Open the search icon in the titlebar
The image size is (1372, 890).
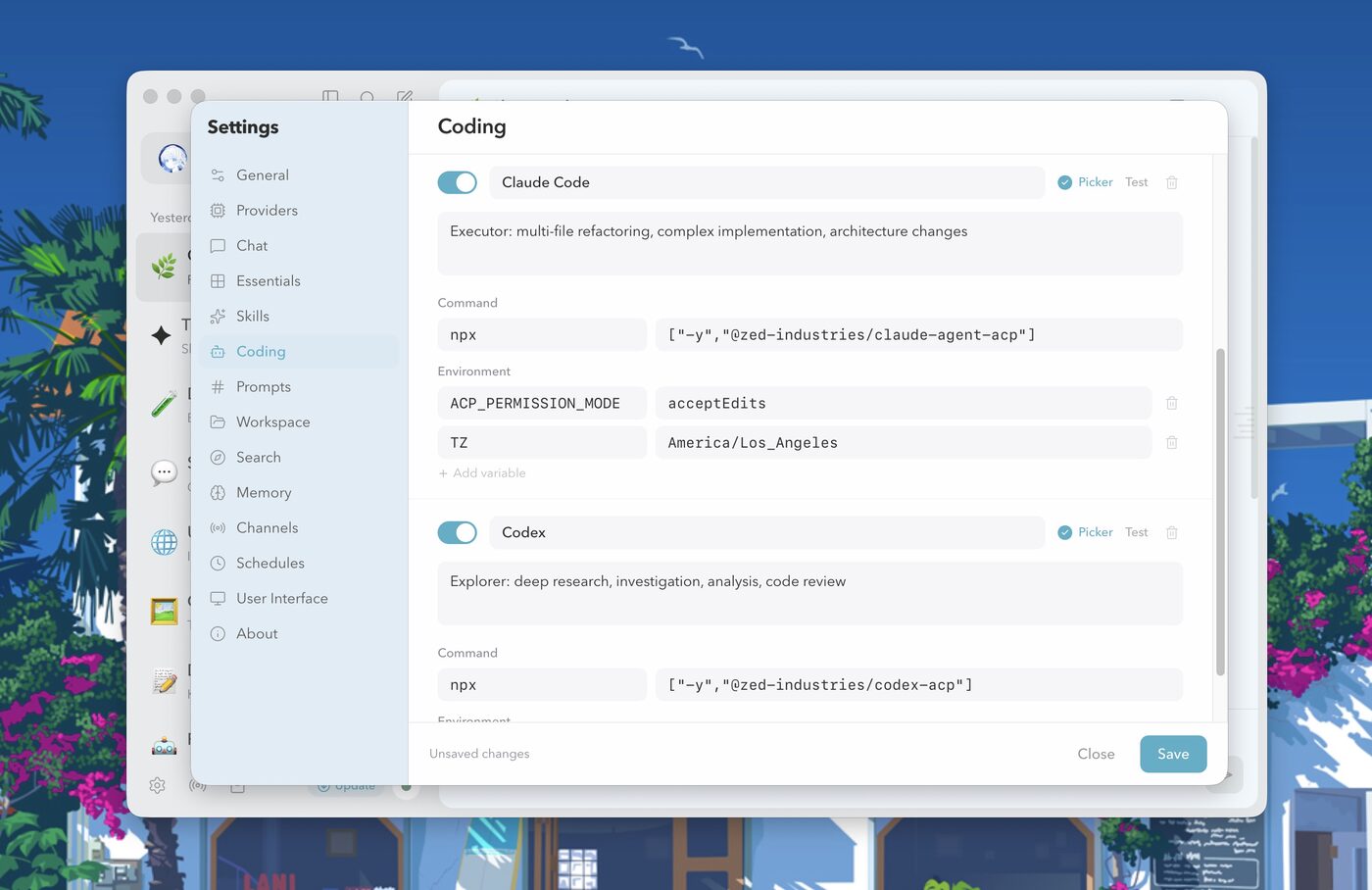click(x=367, y=98)
